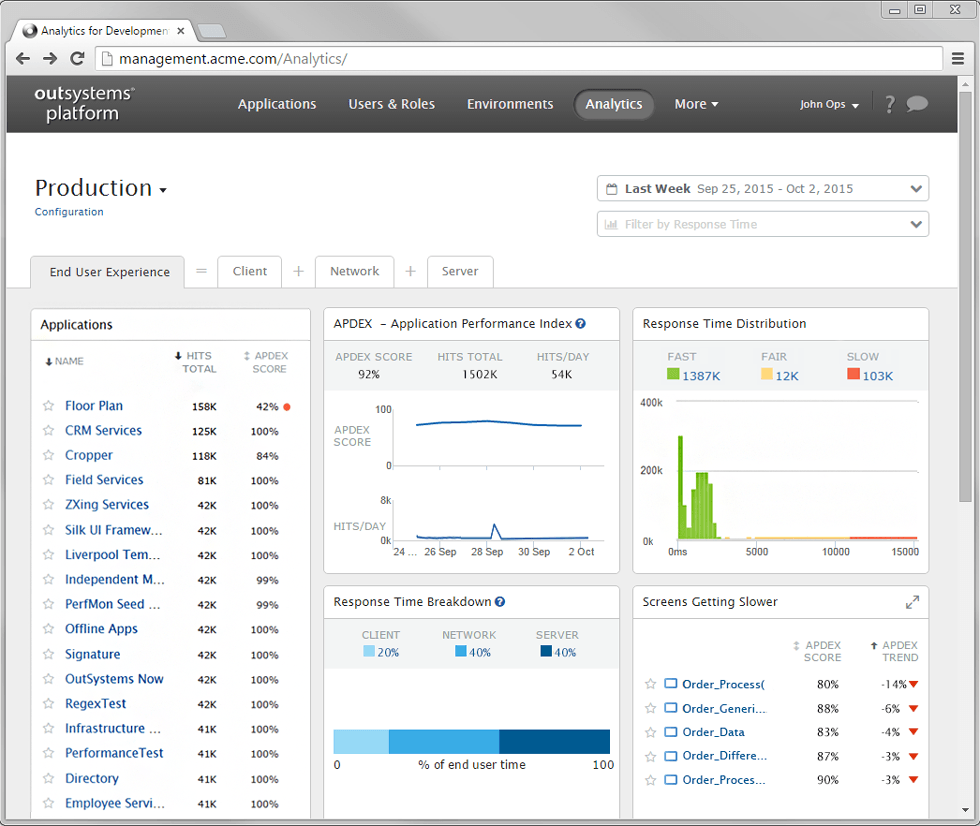Click the green FAST color swatch
Screen dimensions: 980x826
(673, 375)
